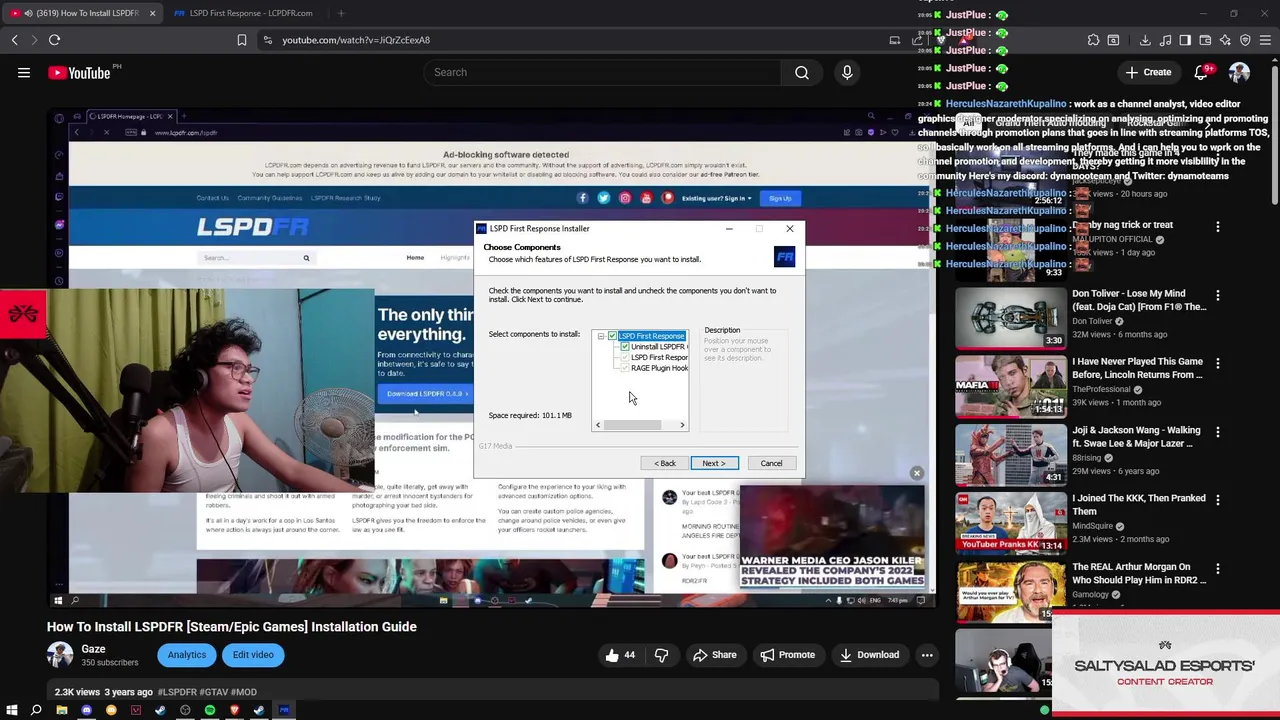This screenshot has width=1280, height=720.
Task: Reload the page in the browser
Action: coord(54,40)
